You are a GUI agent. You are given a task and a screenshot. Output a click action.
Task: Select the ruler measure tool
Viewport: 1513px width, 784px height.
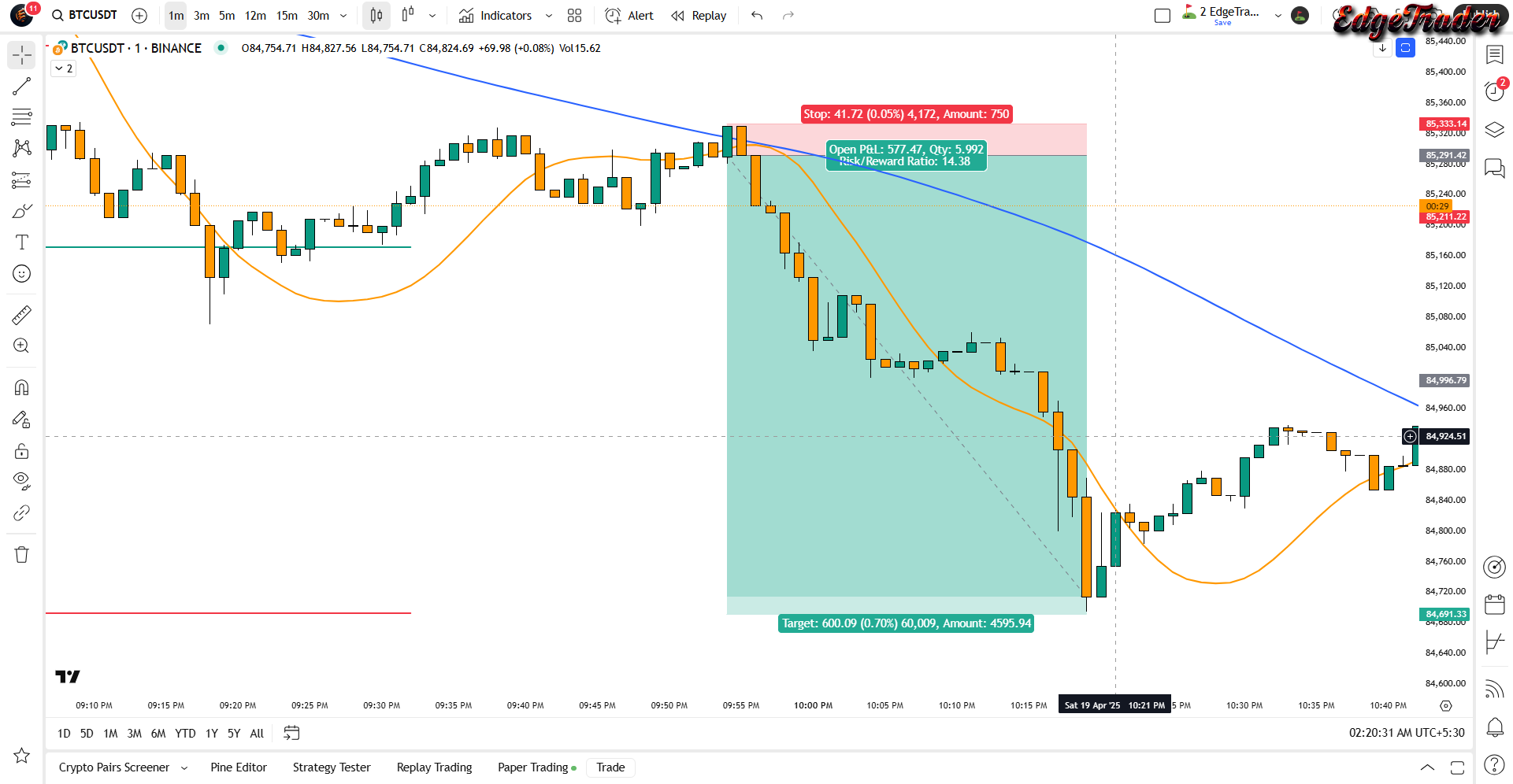pos(21,316)
